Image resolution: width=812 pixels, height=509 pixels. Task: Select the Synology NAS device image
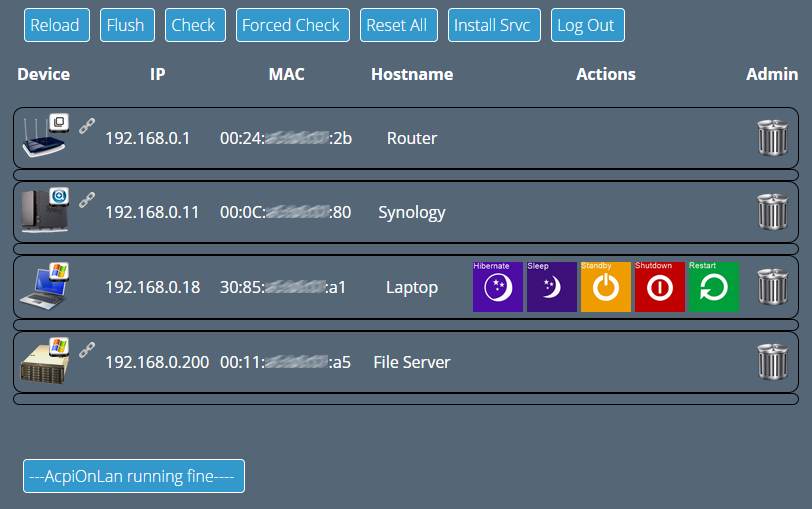click(x=45, y=211)
